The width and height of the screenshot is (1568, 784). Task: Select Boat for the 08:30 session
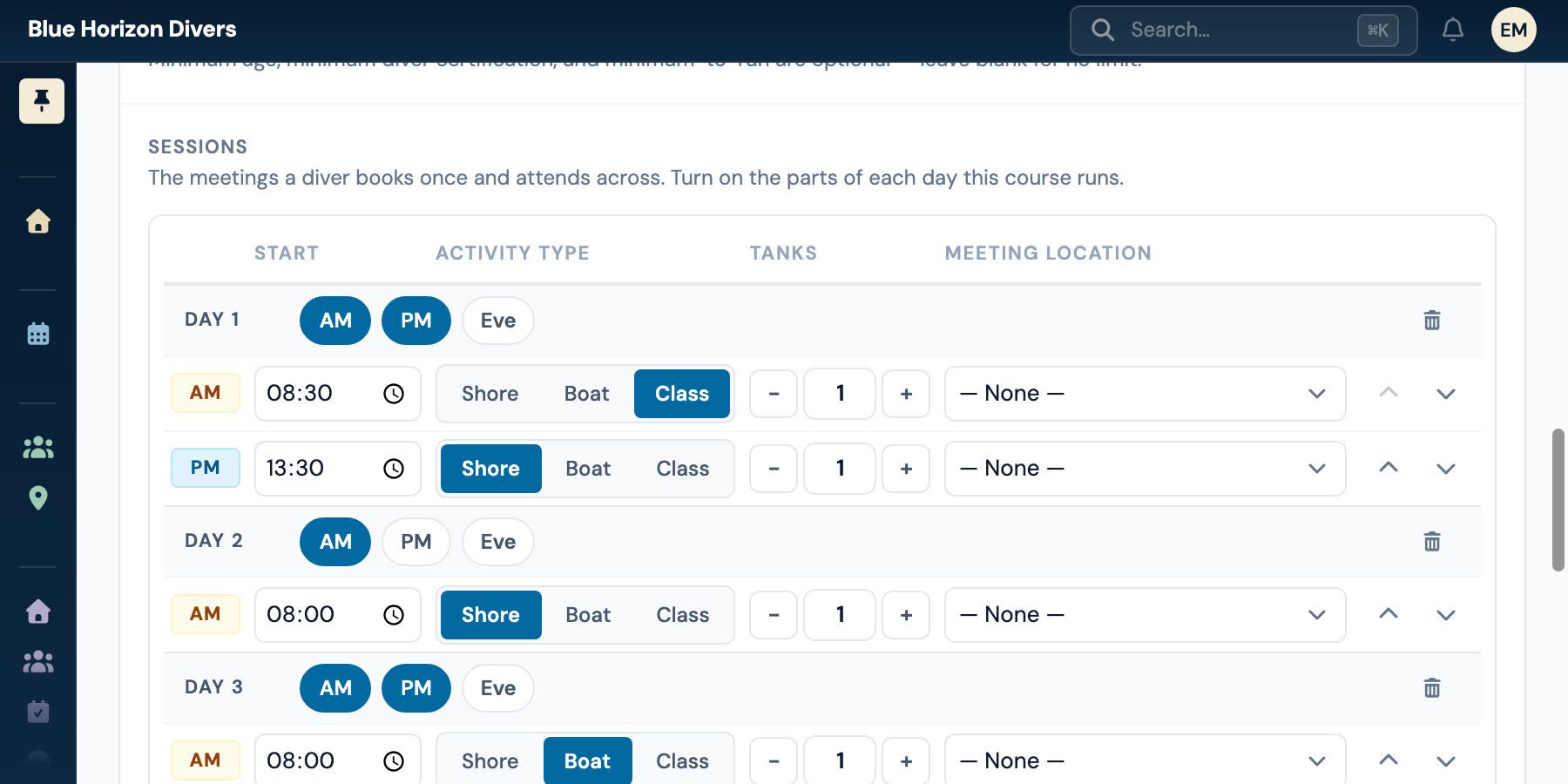(587, 394)
